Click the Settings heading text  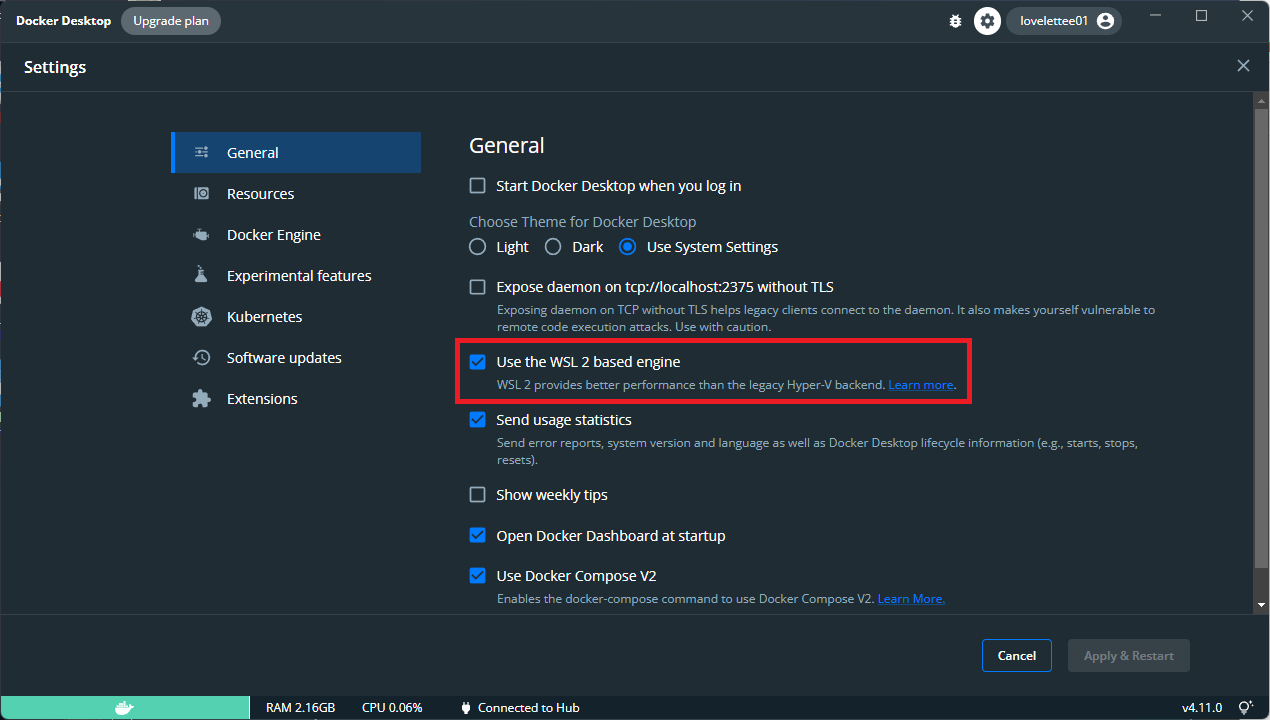(55, 67)
